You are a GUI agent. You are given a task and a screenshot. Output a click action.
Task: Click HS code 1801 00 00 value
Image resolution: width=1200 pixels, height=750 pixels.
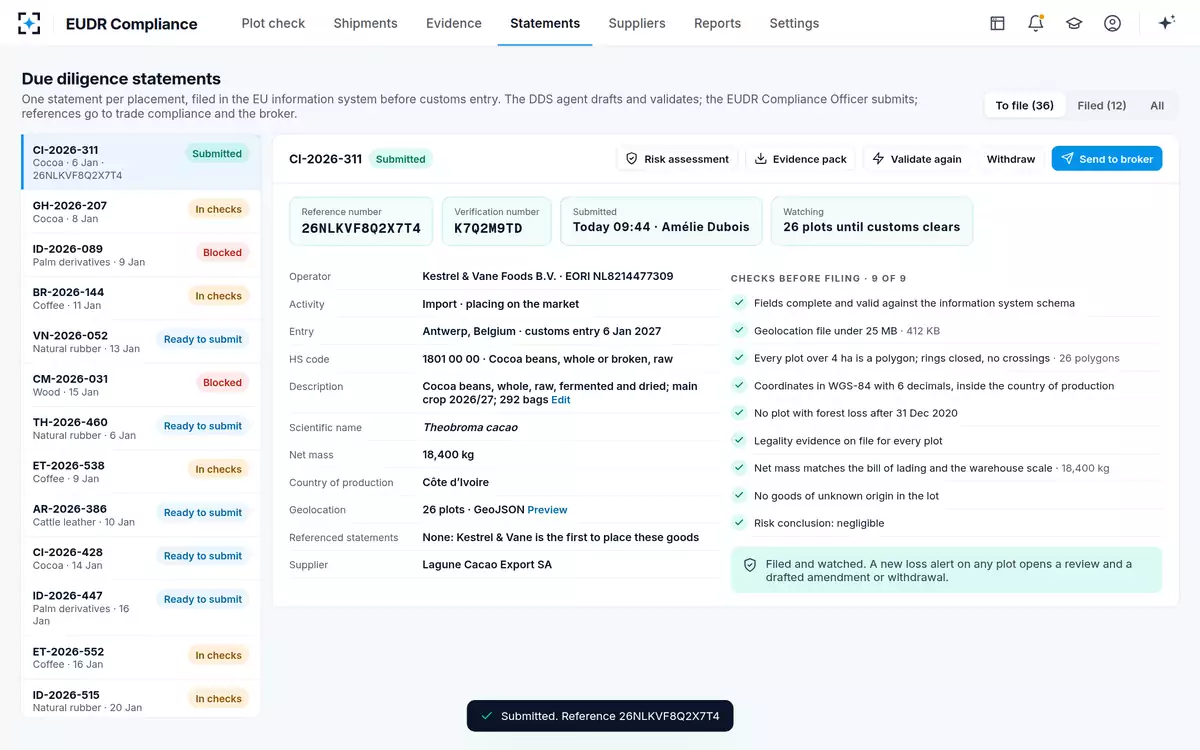tap(547, 359)
